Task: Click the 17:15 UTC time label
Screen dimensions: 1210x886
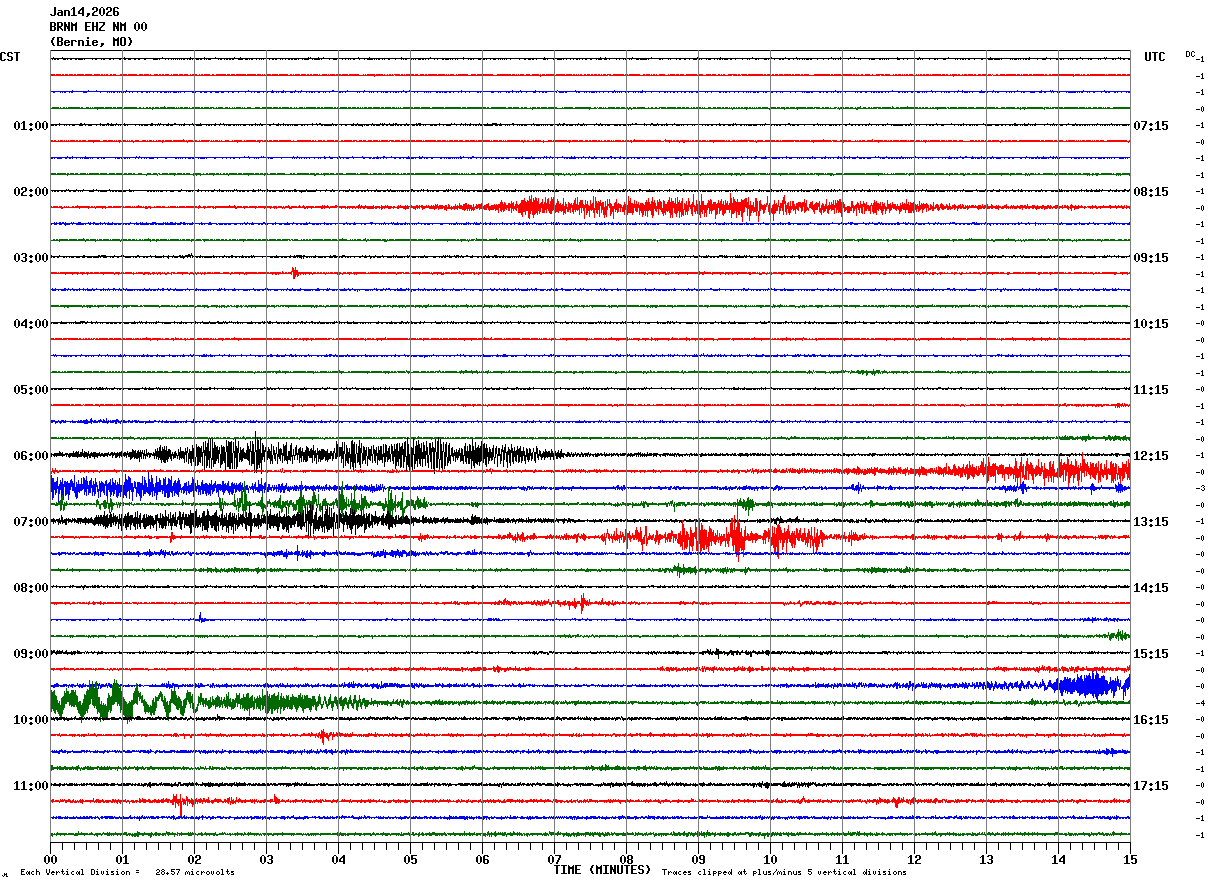Action: coord(1151,786)
